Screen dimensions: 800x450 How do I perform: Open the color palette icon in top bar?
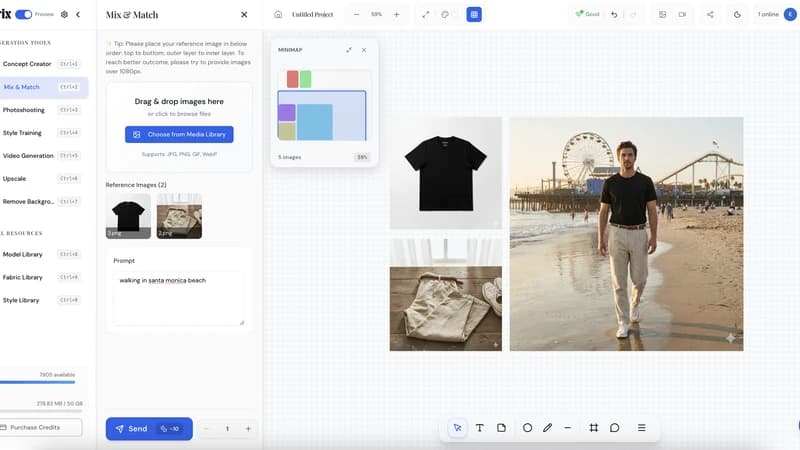[445, 14]
